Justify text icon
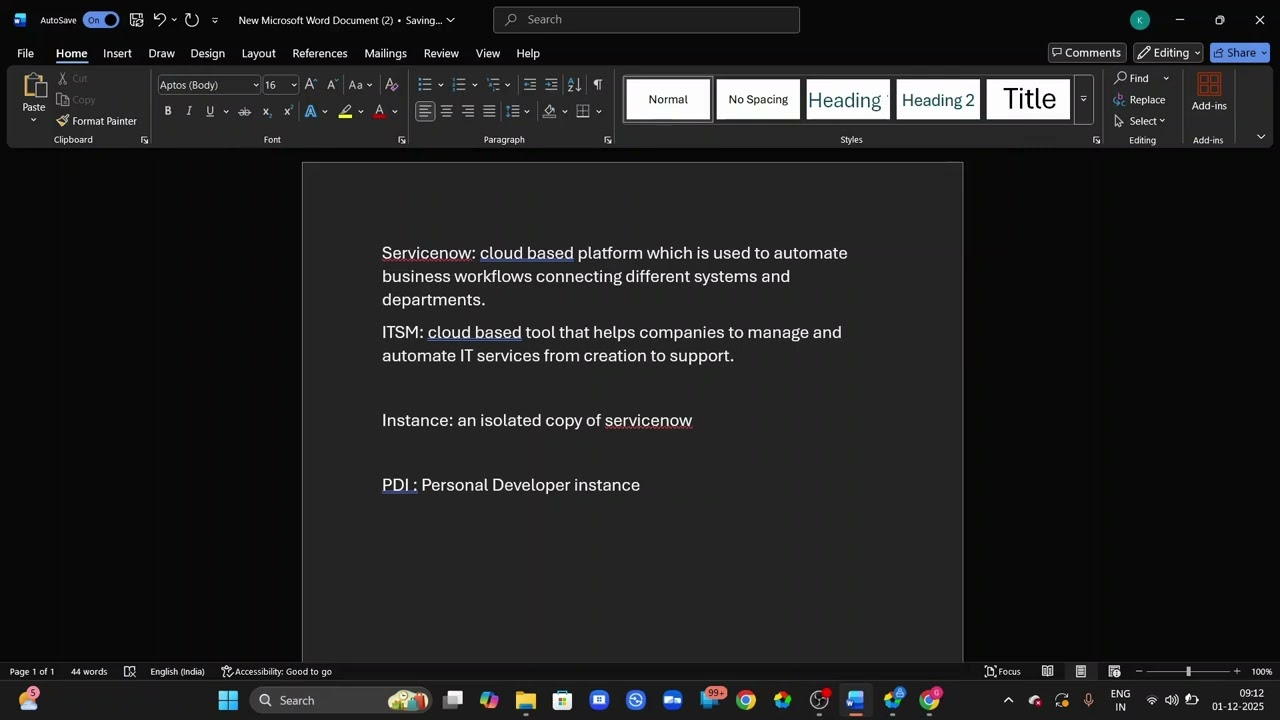This screenshot has height=720, width=1280. [x=489, y=111]
